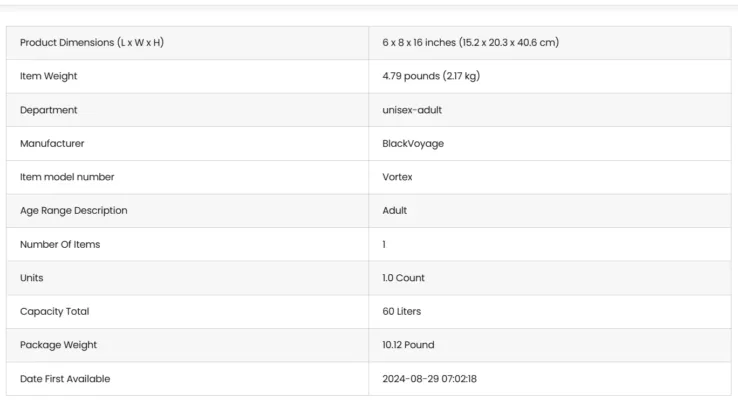Select the 10.12 Pound value

click(408, 345)
